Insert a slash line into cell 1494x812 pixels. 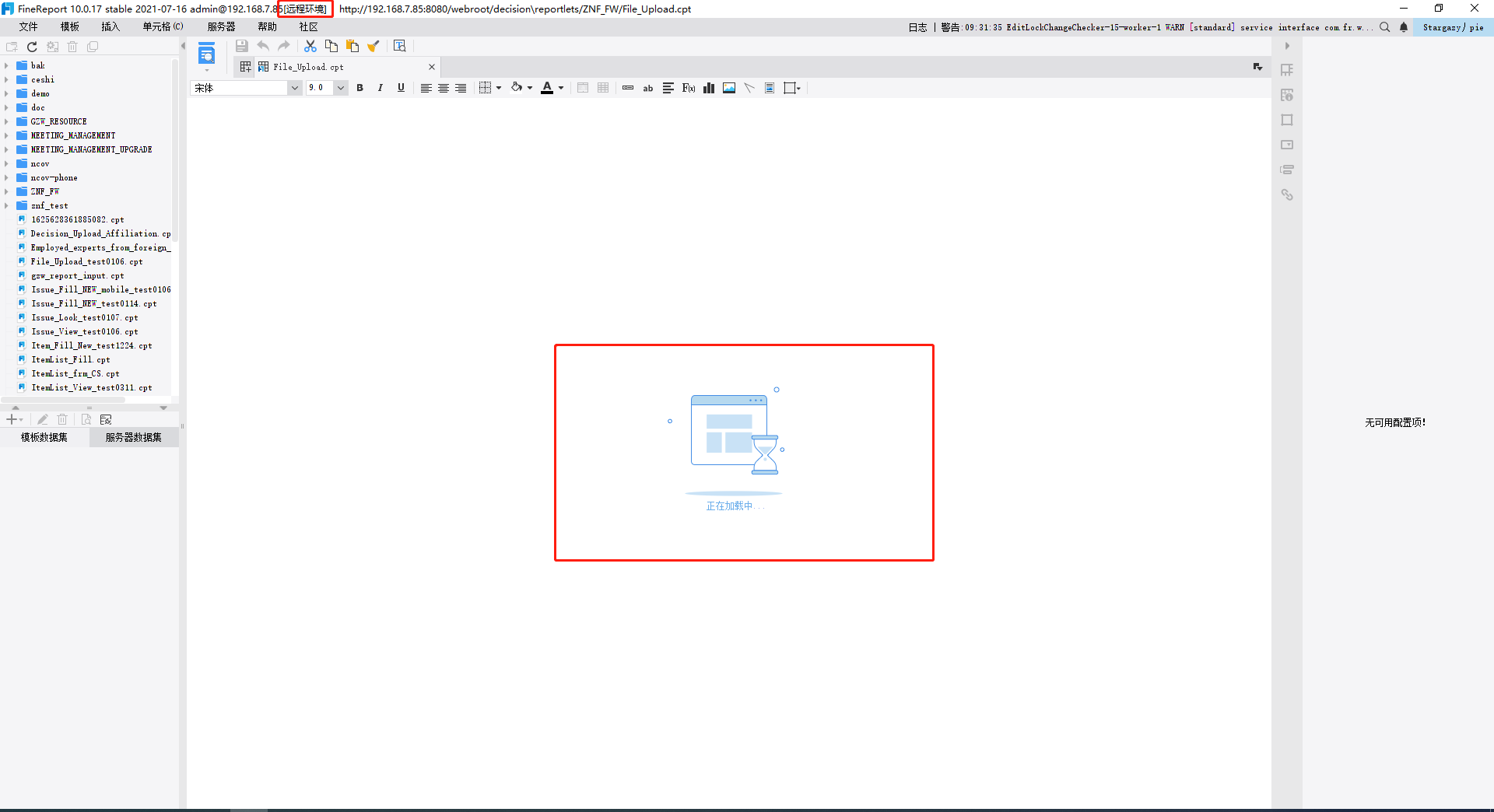[749, 88]
